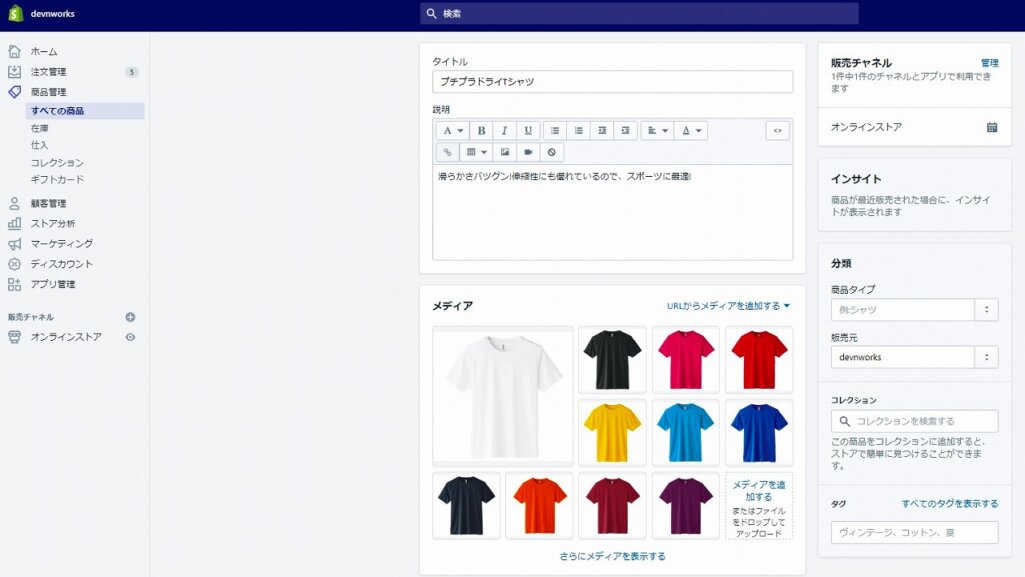Viewport: 1025px width, 577px height.
Task: Open the text color picker in the editor
Action: (x=690, y=130)
